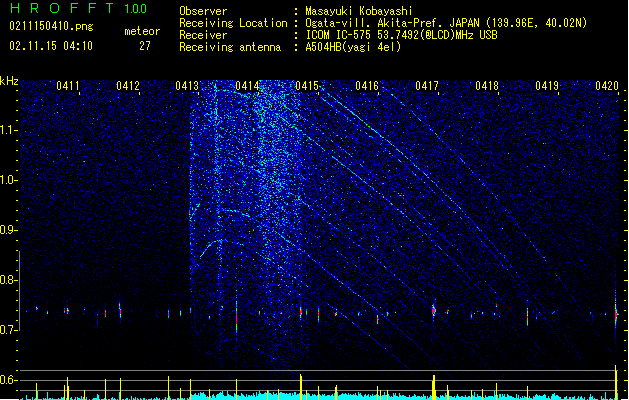
Task: Click receiver value ICOM IC-575 53.7492 MHz
Action: click(x=401, y=35)
